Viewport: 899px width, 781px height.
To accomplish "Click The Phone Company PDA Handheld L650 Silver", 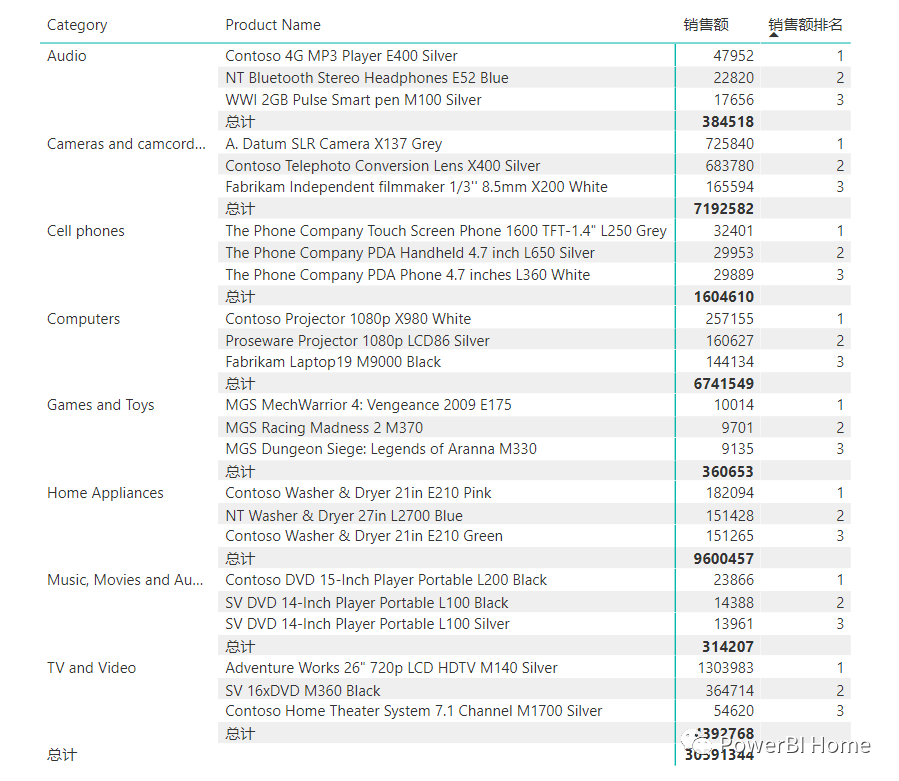I will pos(410,253).
